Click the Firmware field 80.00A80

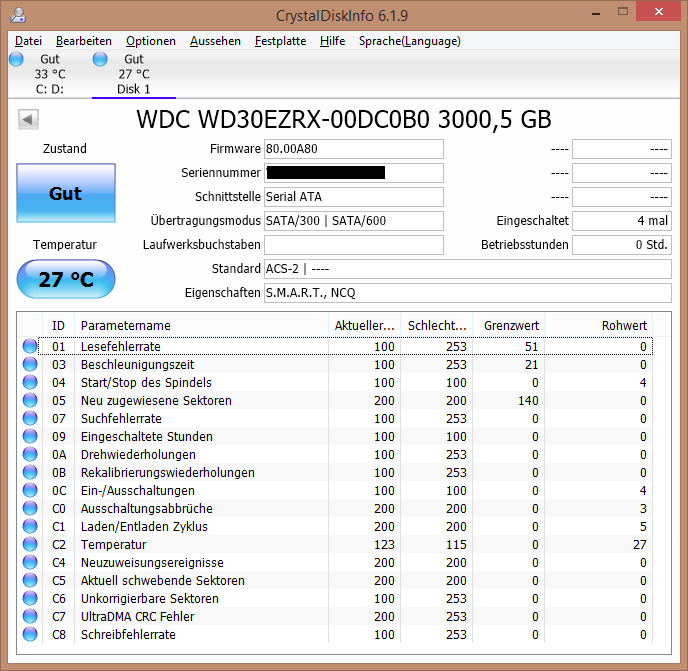pos(354,149)
